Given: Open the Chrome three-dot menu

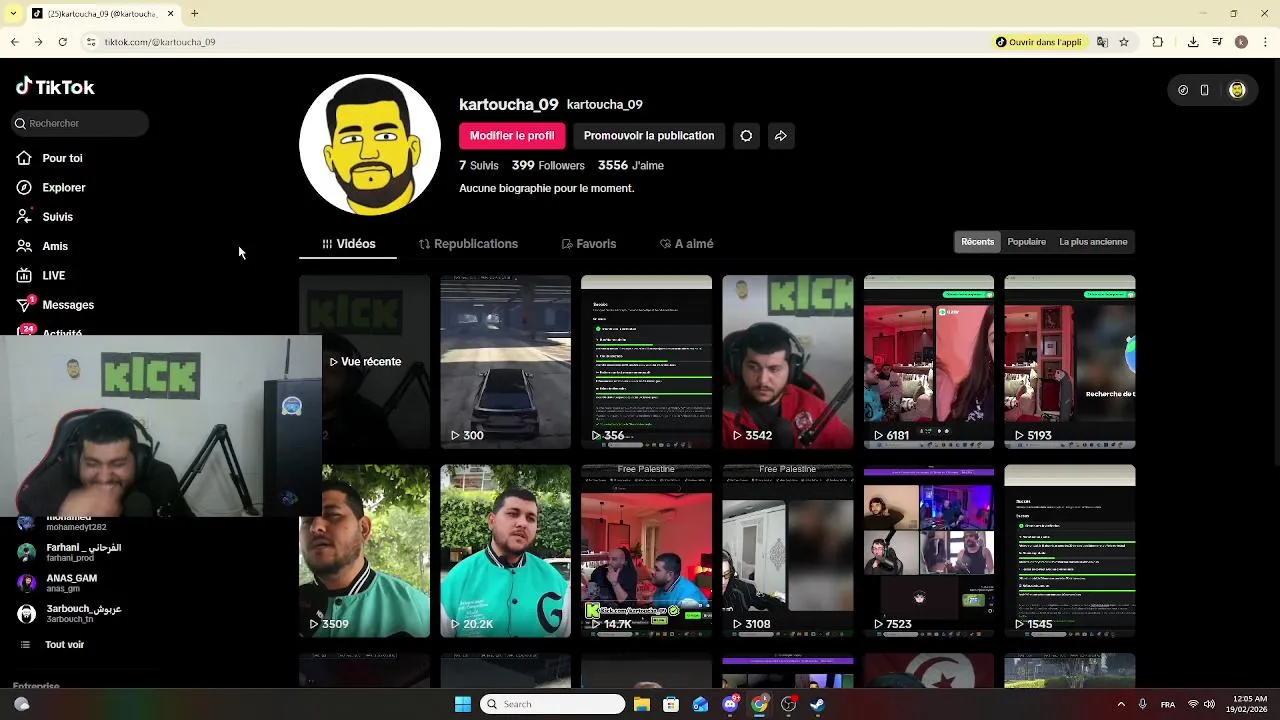Looking at the screenshot, I should [1264, 42].
